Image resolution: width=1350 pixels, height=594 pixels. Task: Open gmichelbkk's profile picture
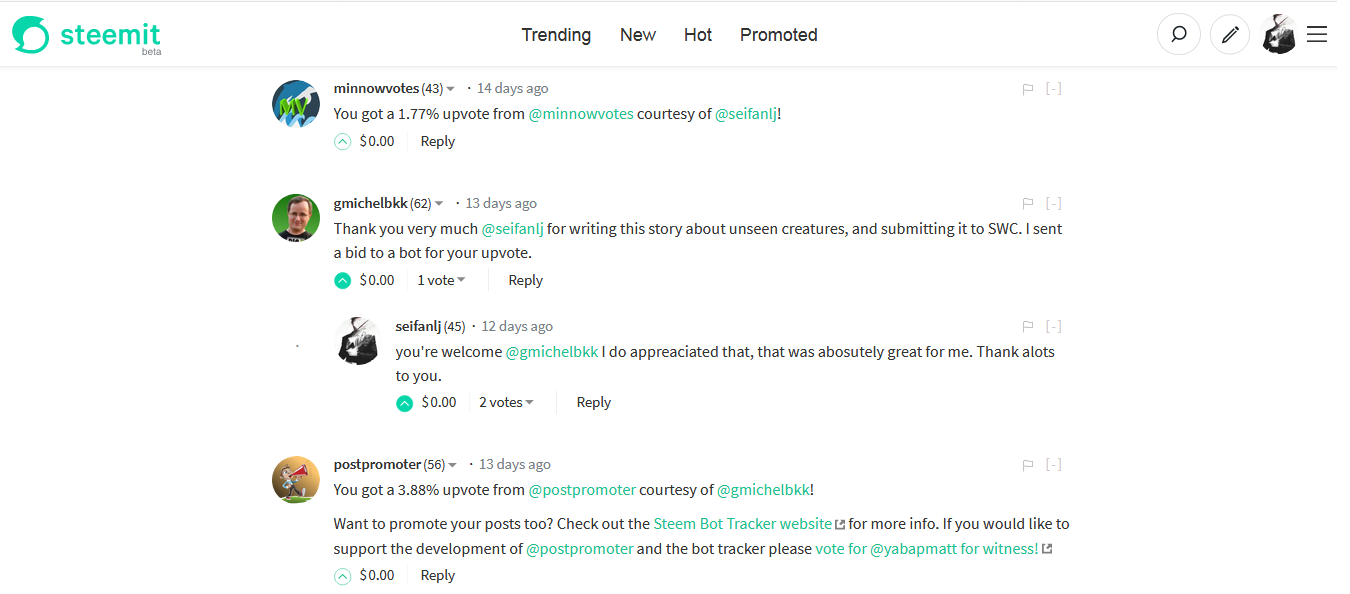coord(296,218)
